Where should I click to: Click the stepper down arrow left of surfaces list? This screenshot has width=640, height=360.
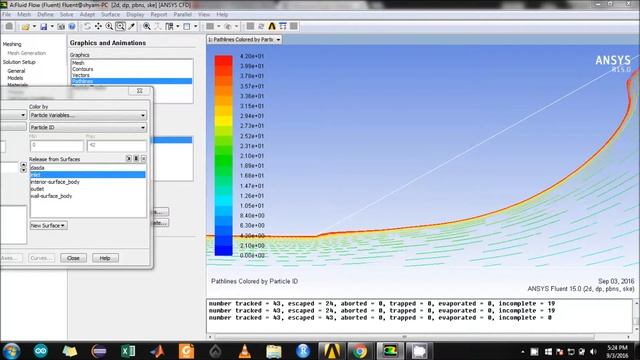click(23, 170)
